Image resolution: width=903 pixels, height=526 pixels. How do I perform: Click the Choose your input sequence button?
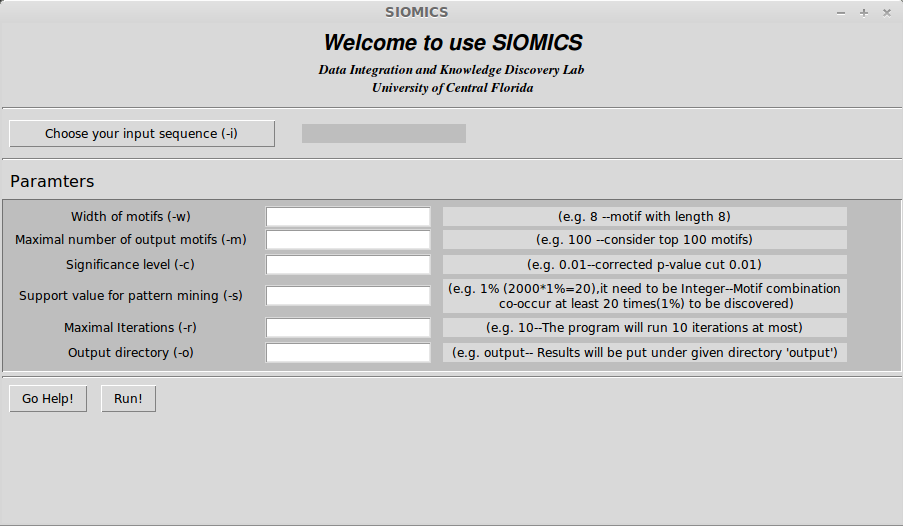tap(142, 134)
